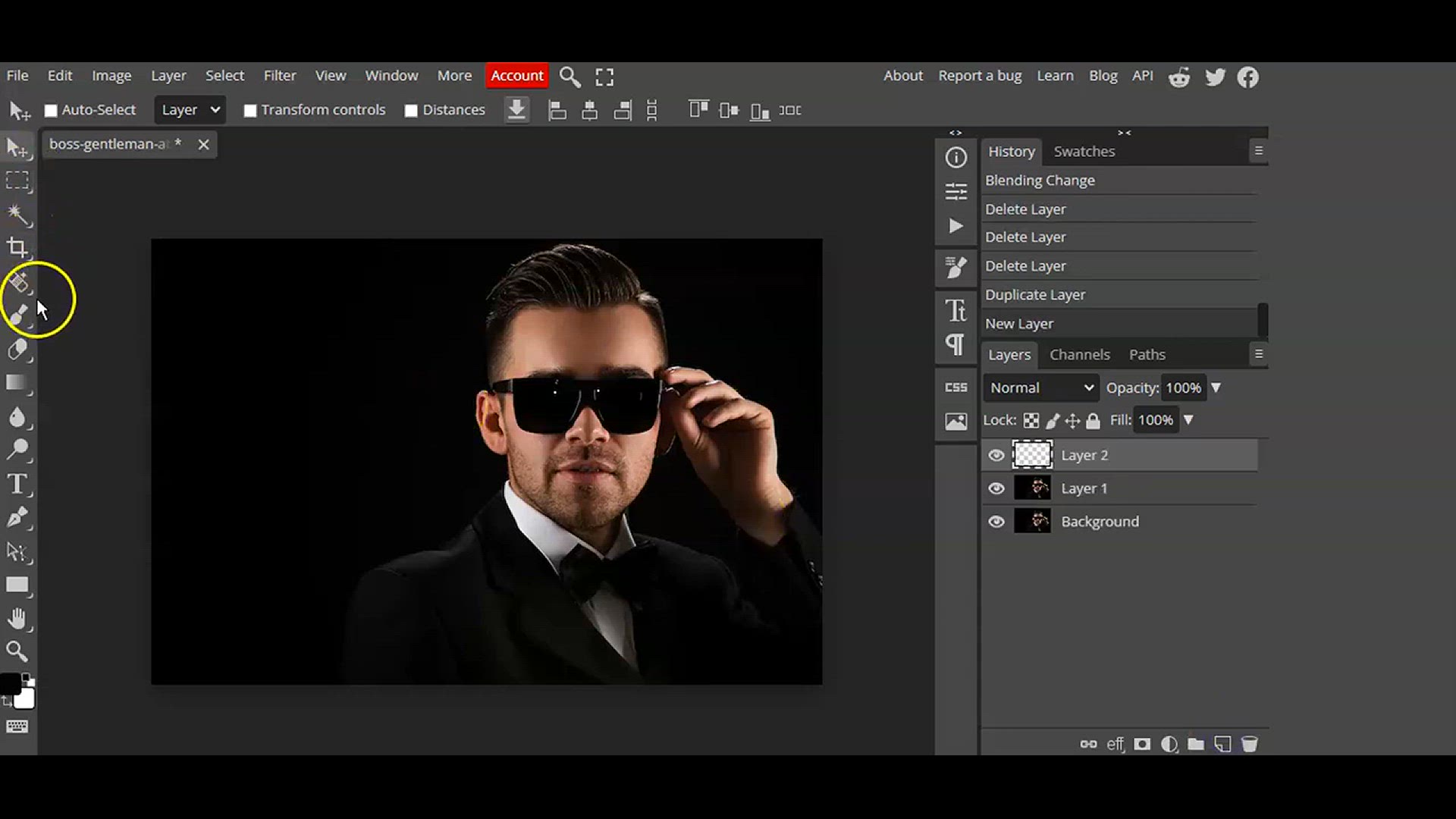The height and width of the screenshot is (819, 1456).
Task: Enable the Auto-Select checkbox
Action: coord(51,111)
